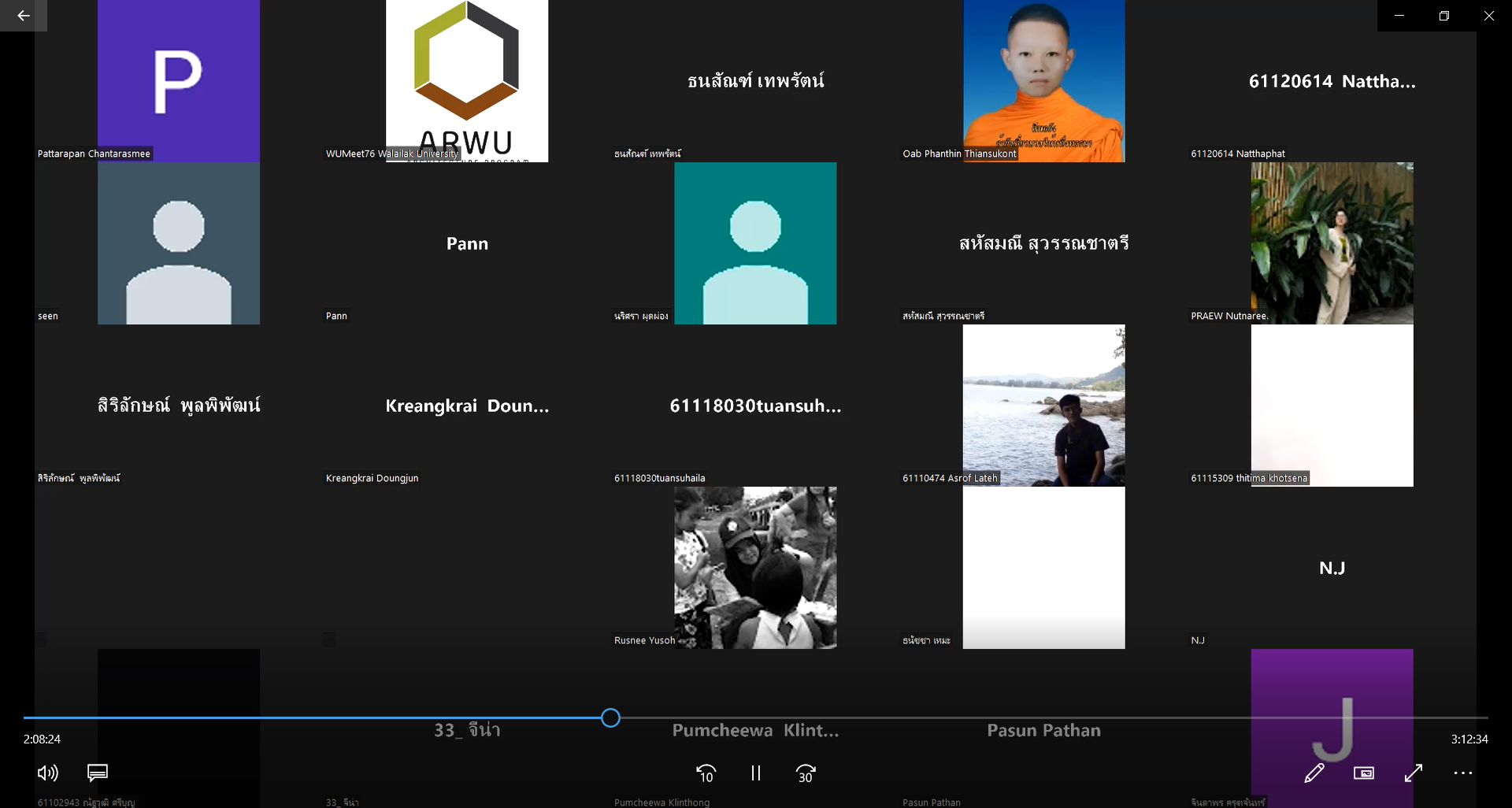Click the back arrow button
Image resolution: width=1512 pixels, height=808 pixels.
pyautogui.click(x=23, y=16)
